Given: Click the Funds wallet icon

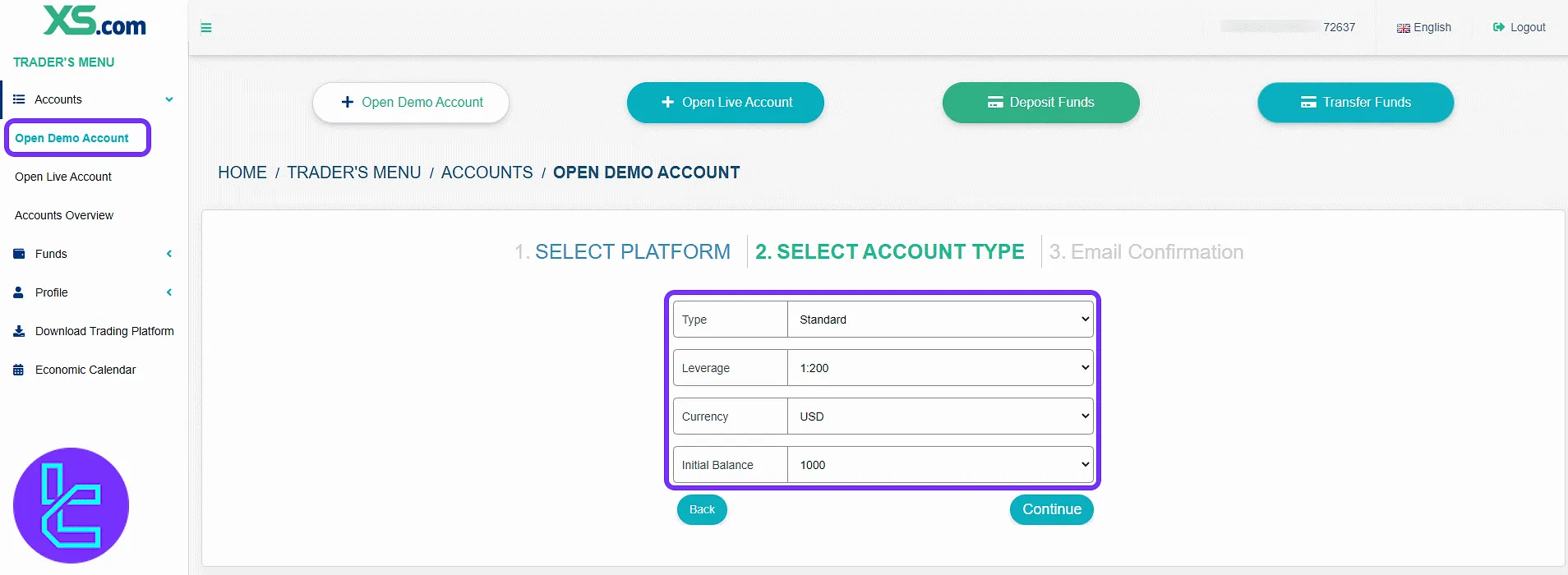Looking at the screenshot, I should (x=19, y=254).
